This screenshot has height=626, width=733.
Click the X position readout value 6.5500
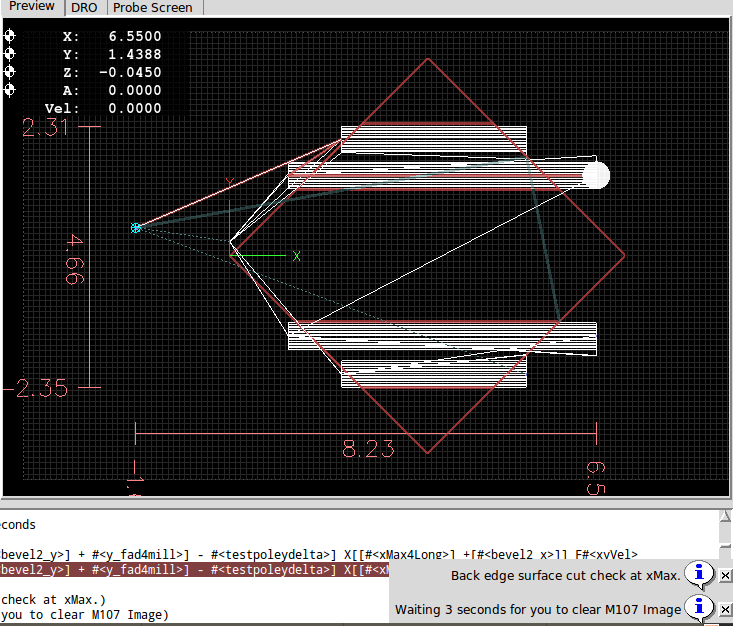coord(134,36)
